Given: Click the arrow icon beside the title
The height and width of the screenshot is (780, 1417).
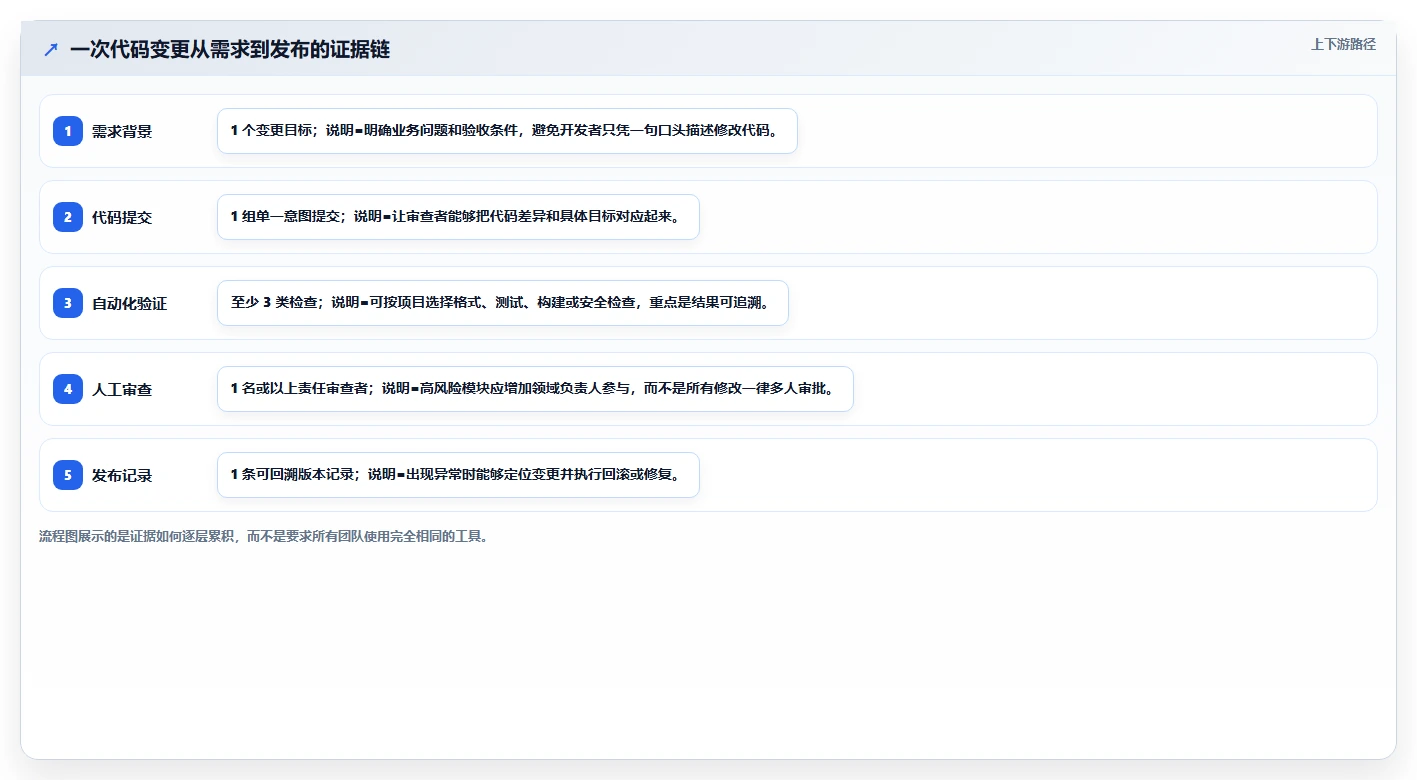Looking at the screenshot, I should [51, 50].
